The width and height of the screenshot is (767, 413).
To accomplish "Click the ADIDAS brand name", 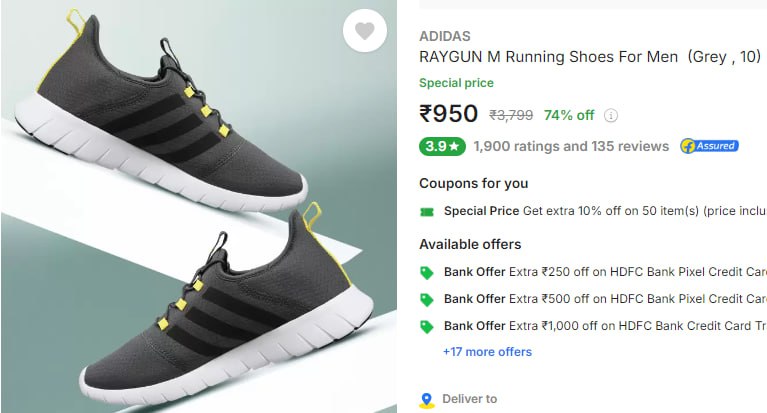I will point(444,36).
